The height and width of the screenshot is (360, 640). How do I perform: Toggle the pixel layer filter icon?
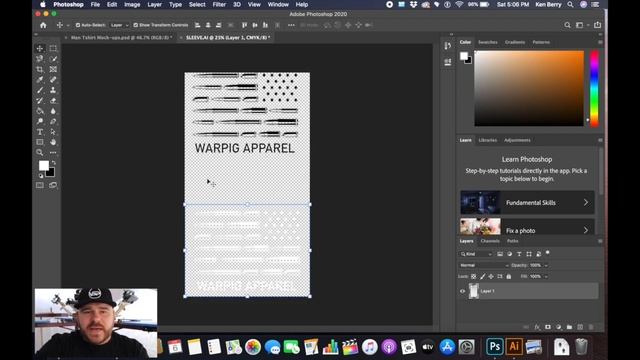[x=500, y=254]
